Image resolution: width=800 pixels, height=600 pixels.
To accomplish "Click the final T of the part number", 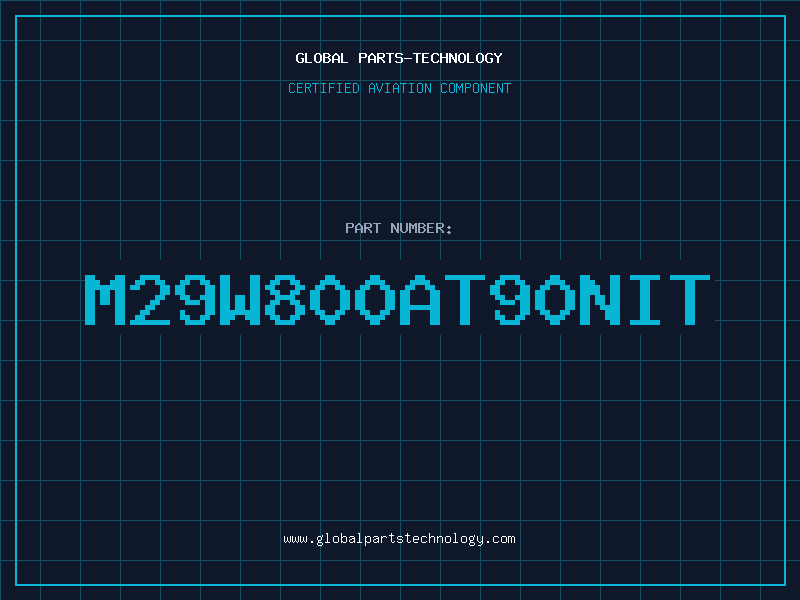I will pyautogui.click(x=690, y=299).
